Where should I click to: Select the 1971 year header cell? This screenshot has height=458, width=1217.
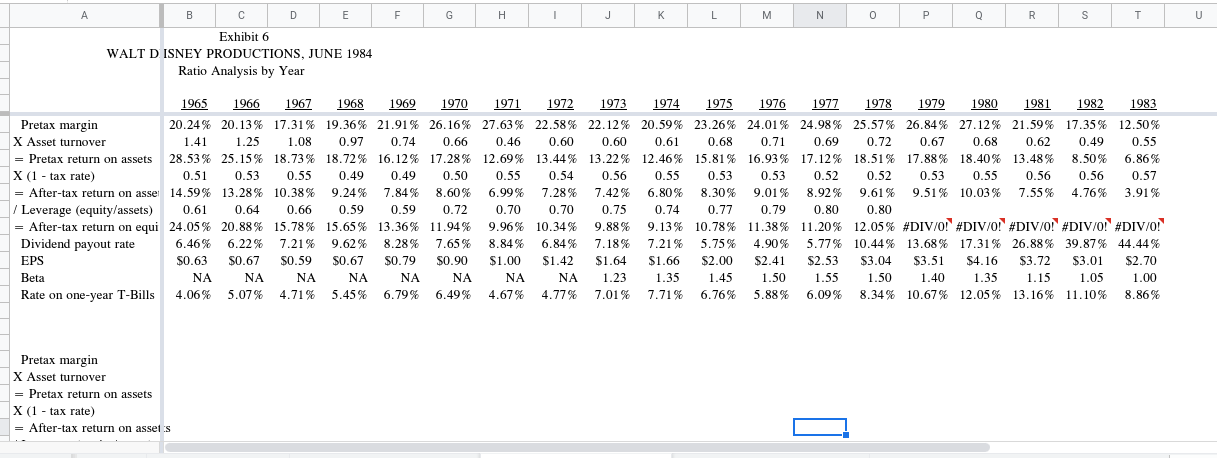506,106
